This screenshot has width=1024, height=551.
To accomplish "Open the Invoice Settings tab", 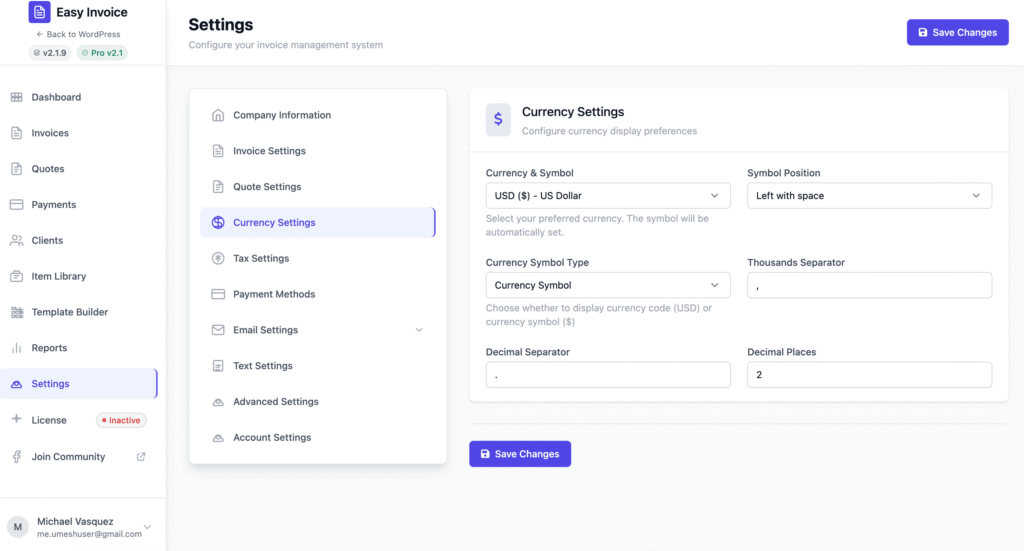I will [x=269, y=151].
